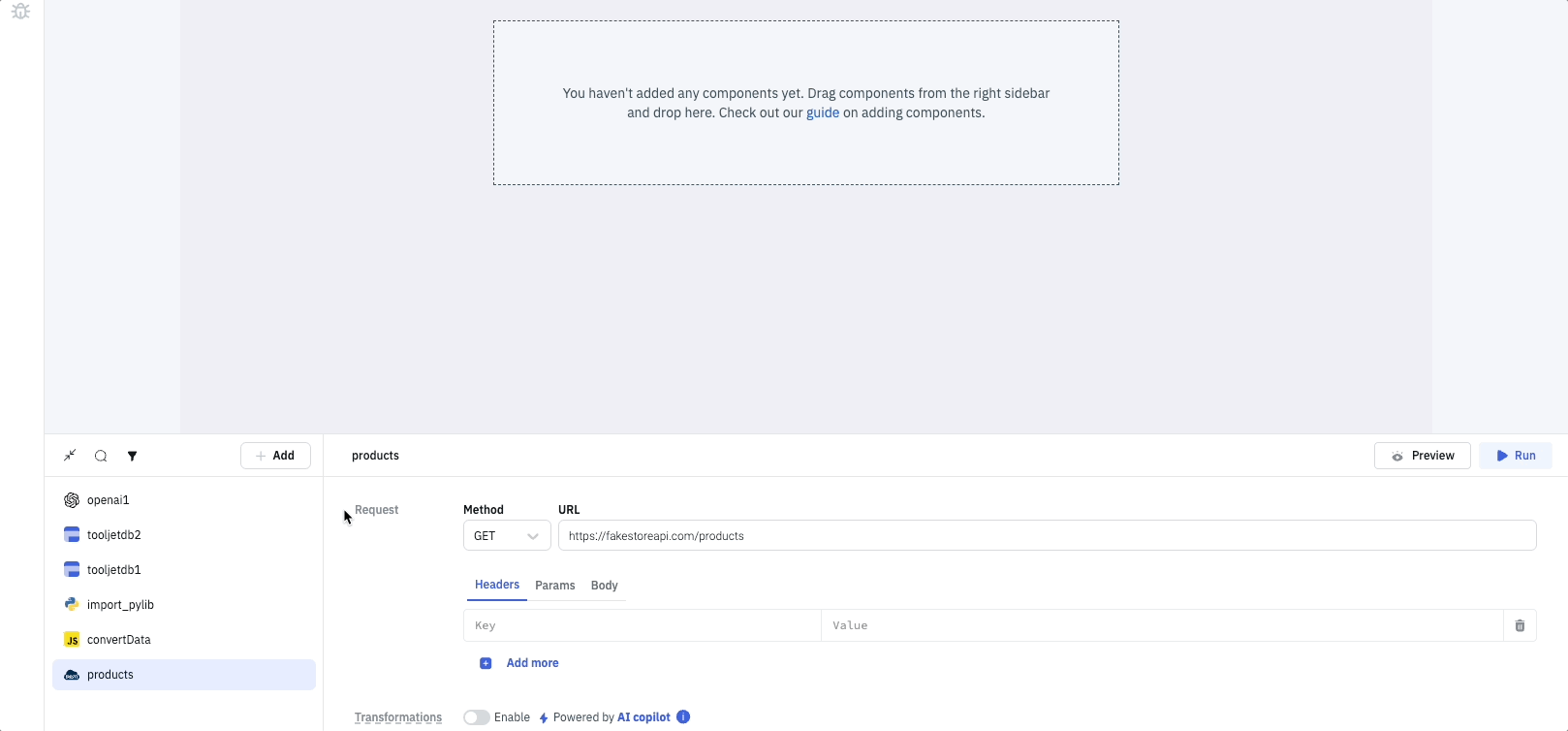Open the guide link on canvas
This screenshot has width=1568, height=731.
[x=823, y=113]
